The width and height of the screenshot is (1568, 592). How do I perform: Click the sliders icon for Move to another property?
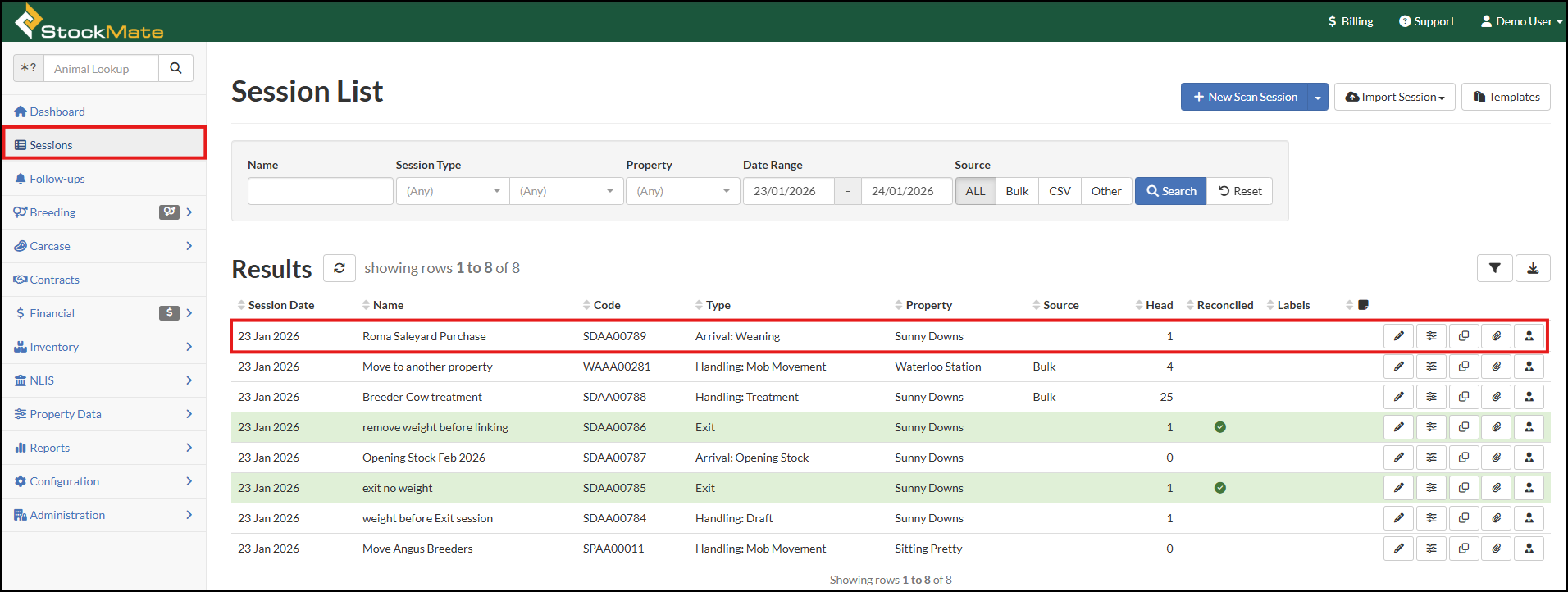(1431, 367)
